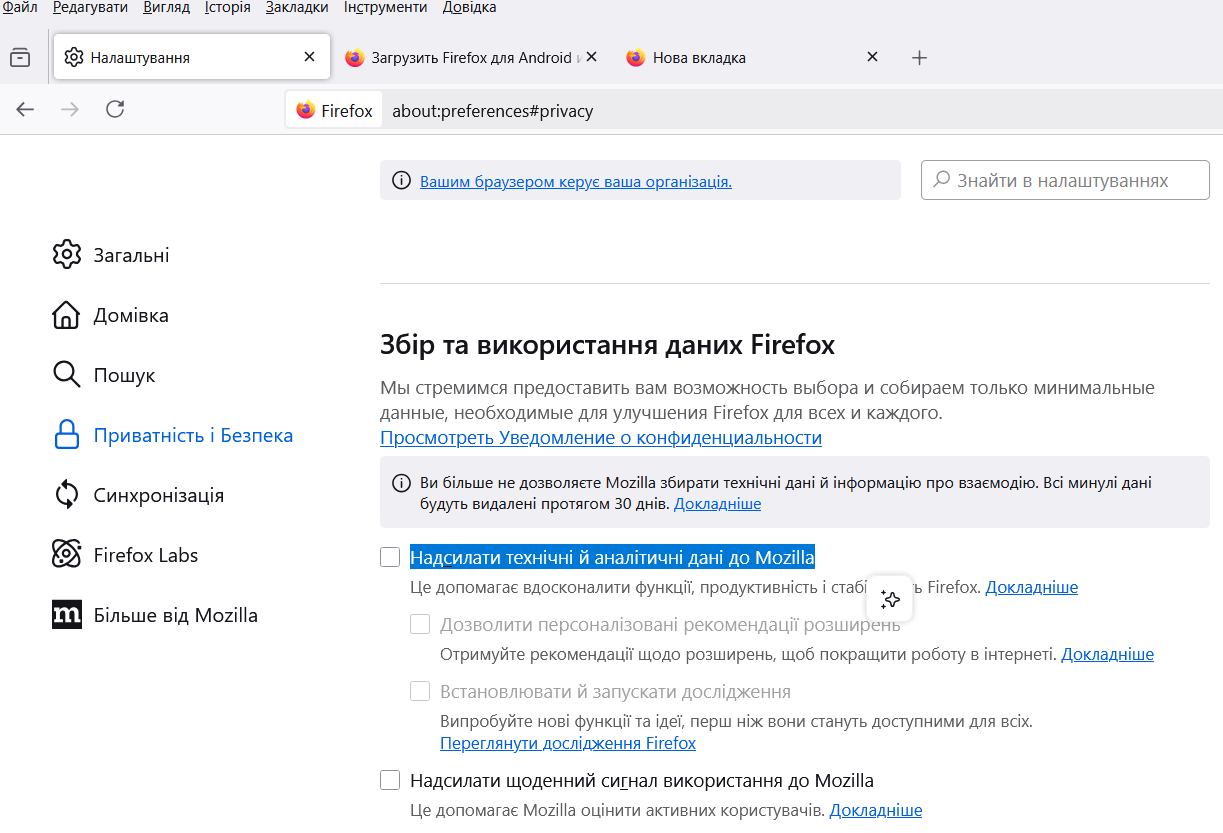Open Переглянути дослідження Firefox link
The width and height of the screenshot is (1223, 833).
[568, 743]
